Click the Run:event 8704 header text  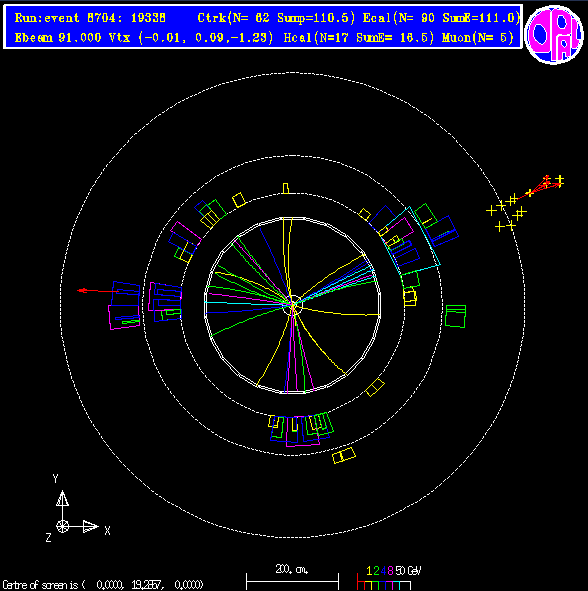tap(90, 18)
